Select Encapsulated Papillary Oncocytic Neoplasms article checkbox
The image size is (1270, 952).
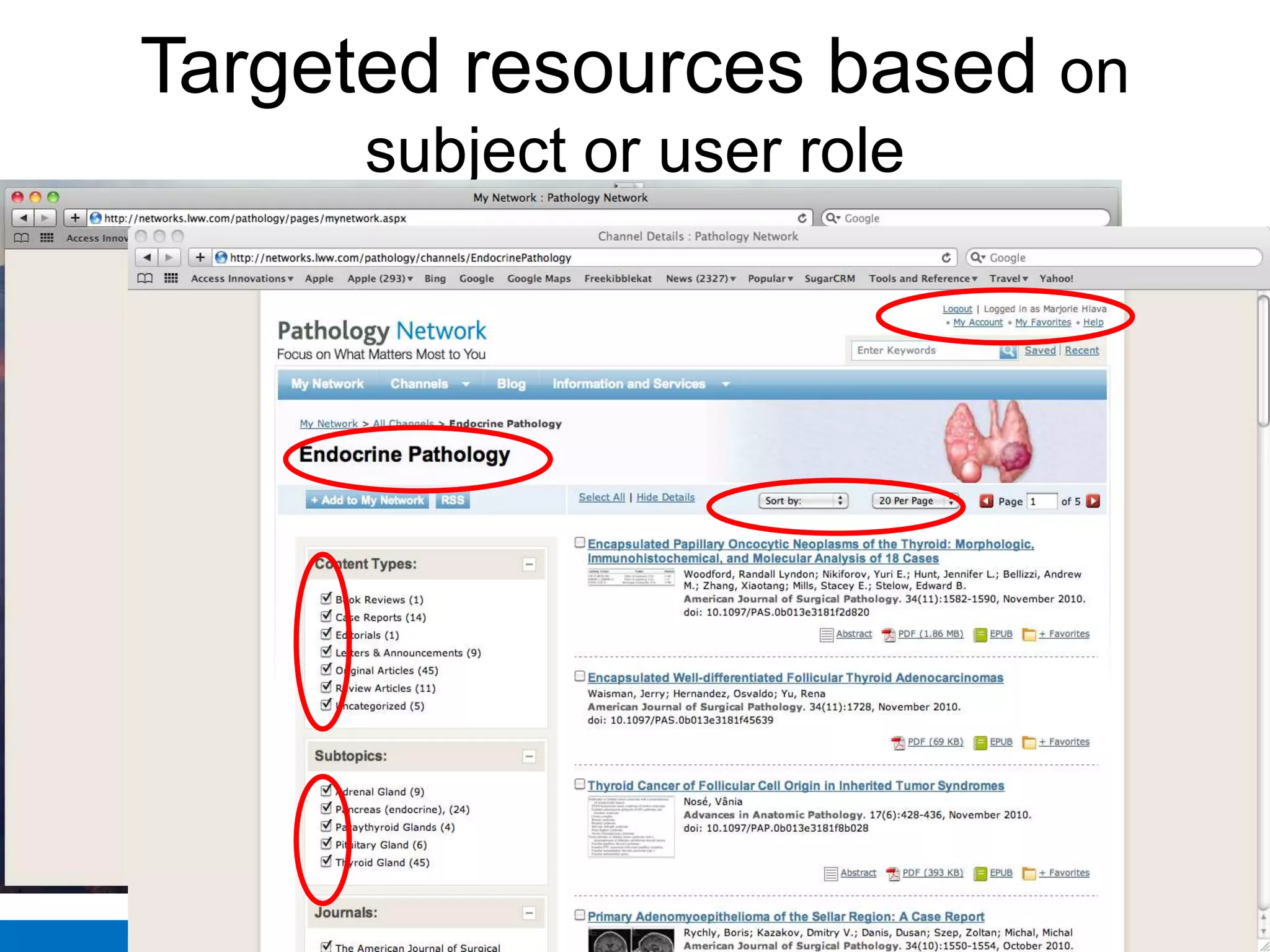click(x=580, y=543)
